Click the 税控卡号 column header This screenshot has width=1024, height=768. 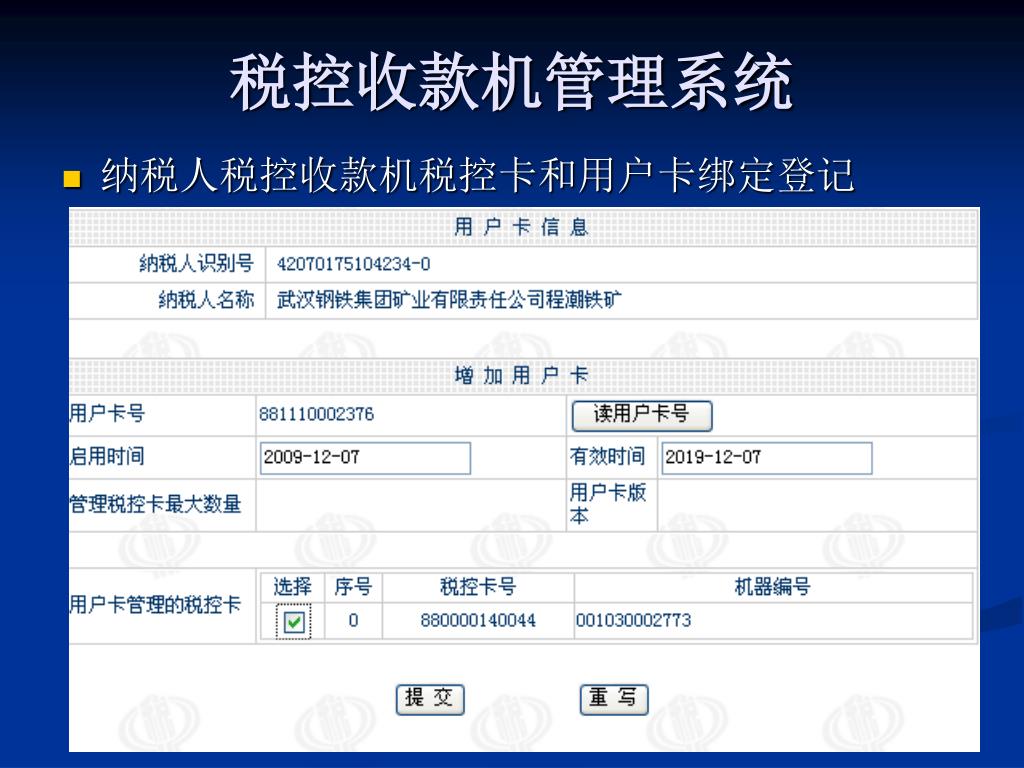click(x=478, y=587)
